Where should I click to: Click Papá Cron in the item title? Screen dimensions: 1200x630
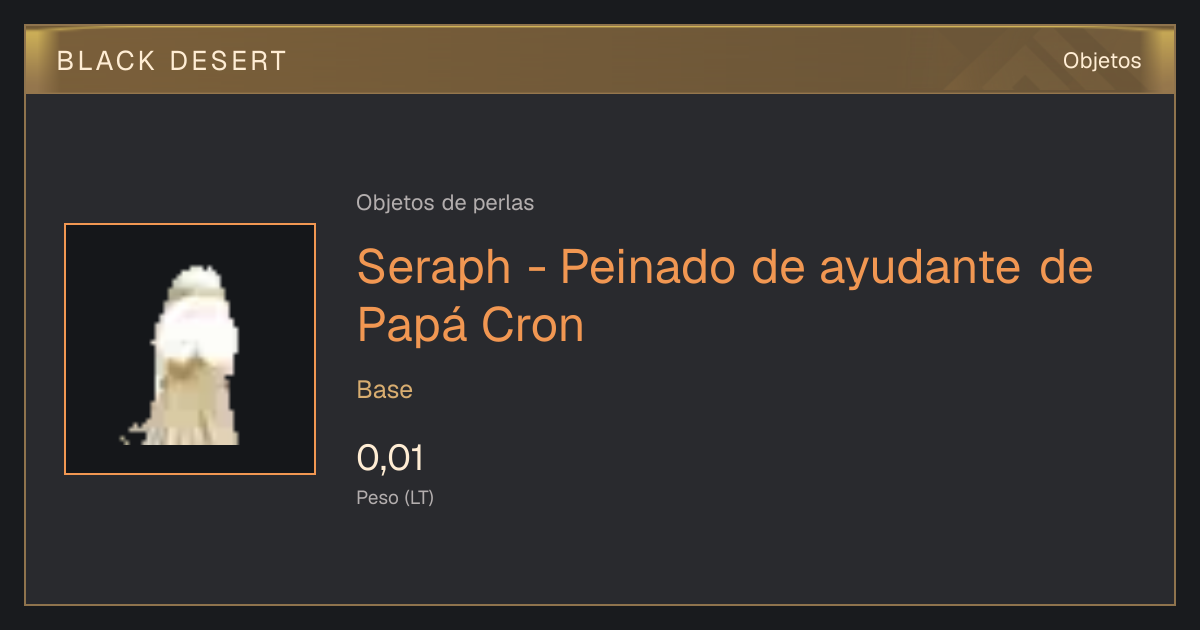point(470,325)
